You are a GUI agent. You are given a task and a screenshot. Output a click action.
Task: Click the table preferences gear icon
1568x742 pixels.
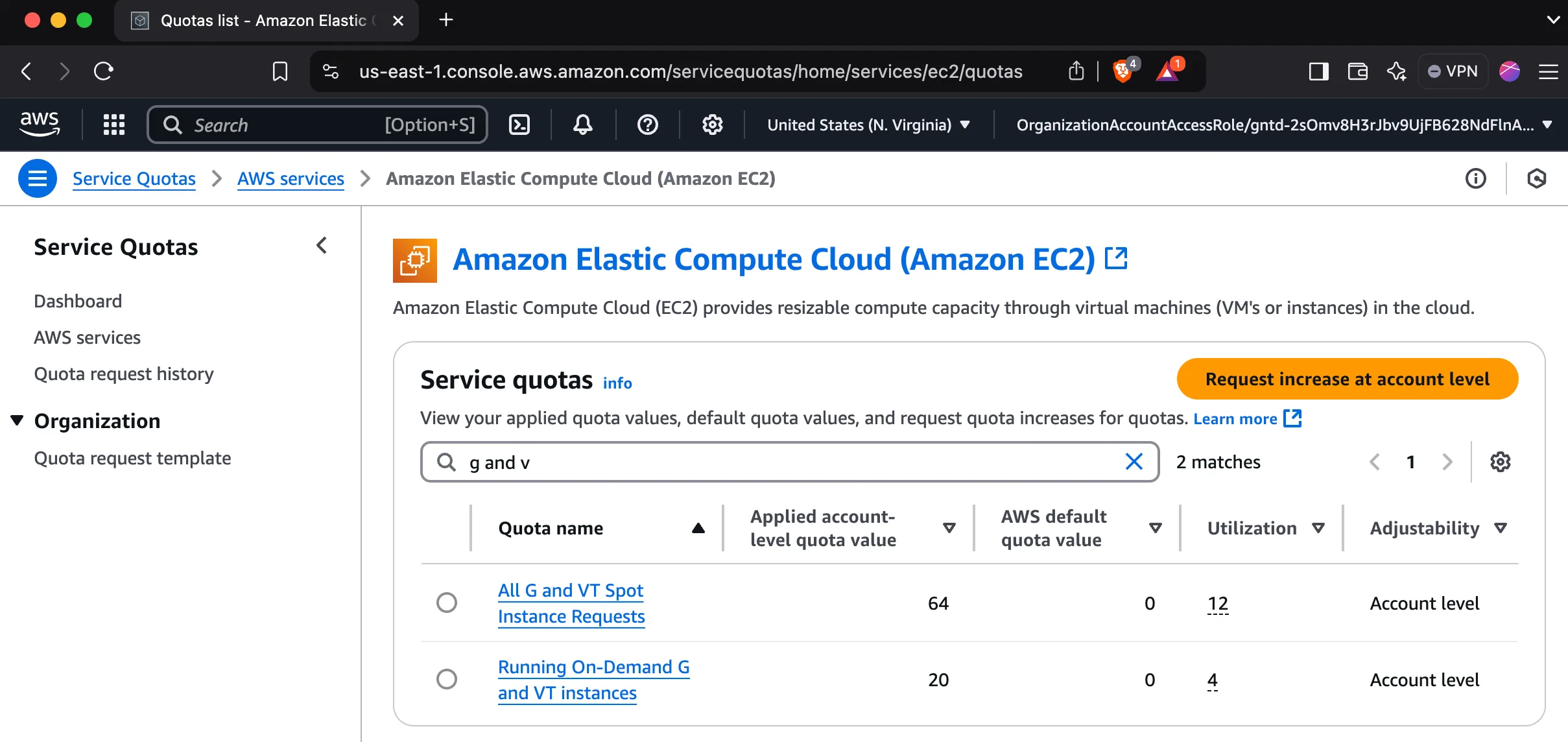1500,462
